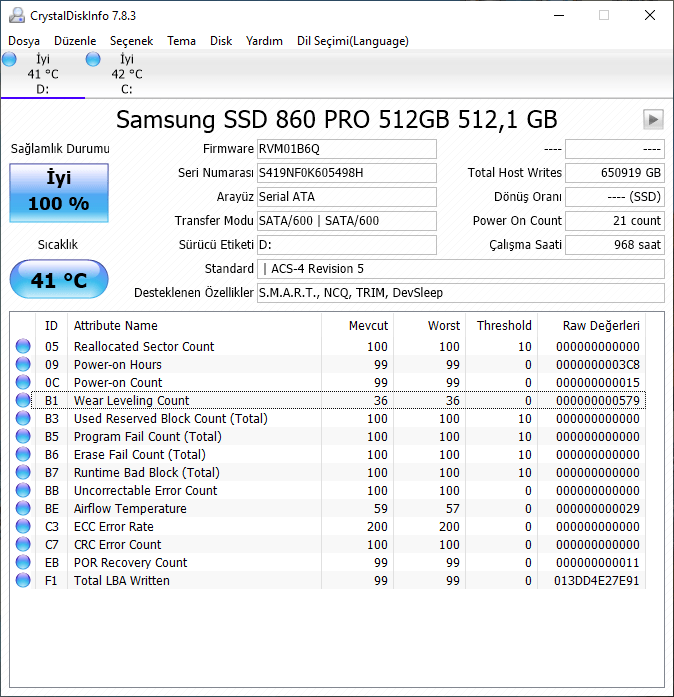Open the Yardım menu

264,41
